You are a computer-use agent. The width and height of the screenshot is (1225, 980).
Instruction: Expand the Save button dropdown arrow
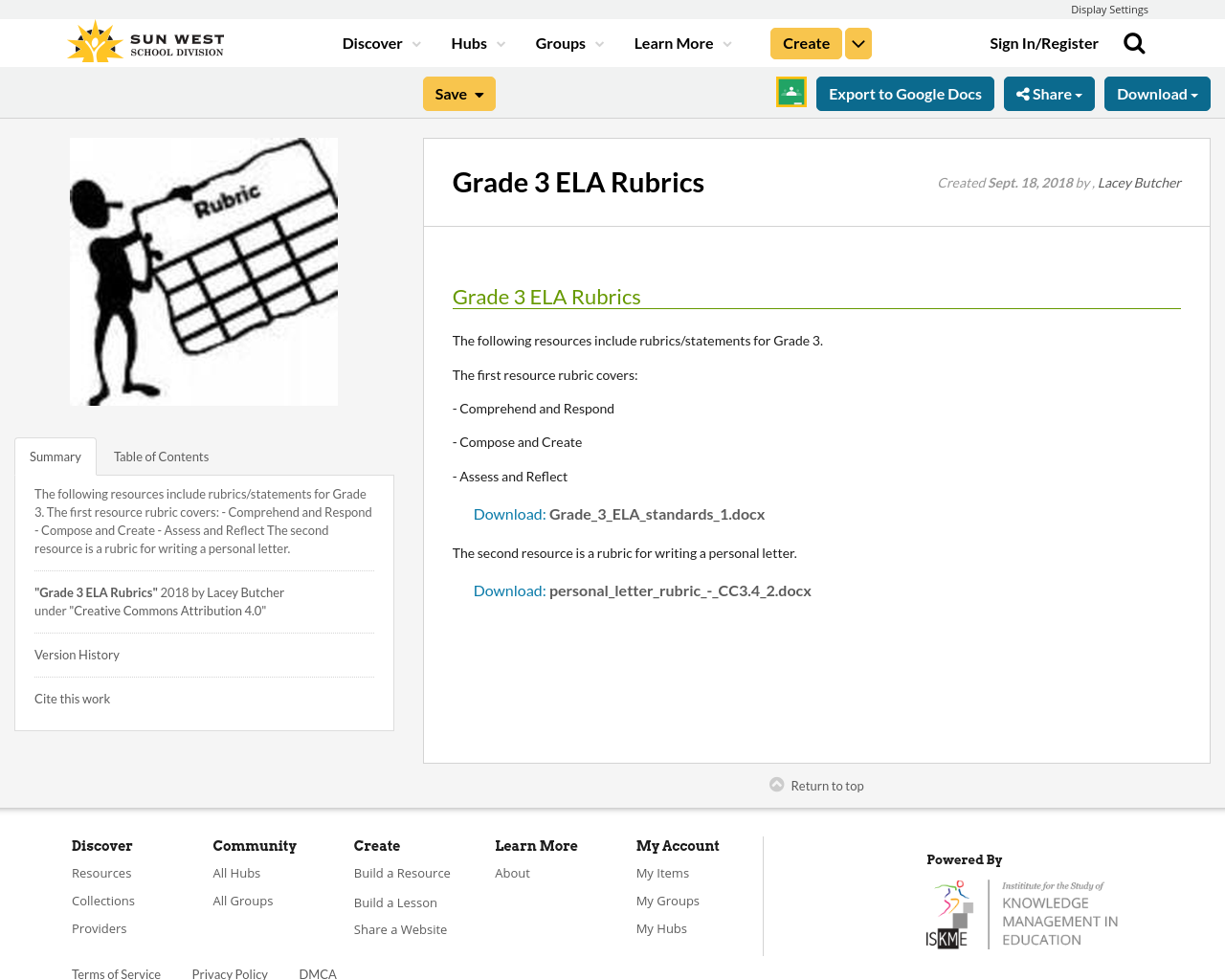click(x=478, y=93)
